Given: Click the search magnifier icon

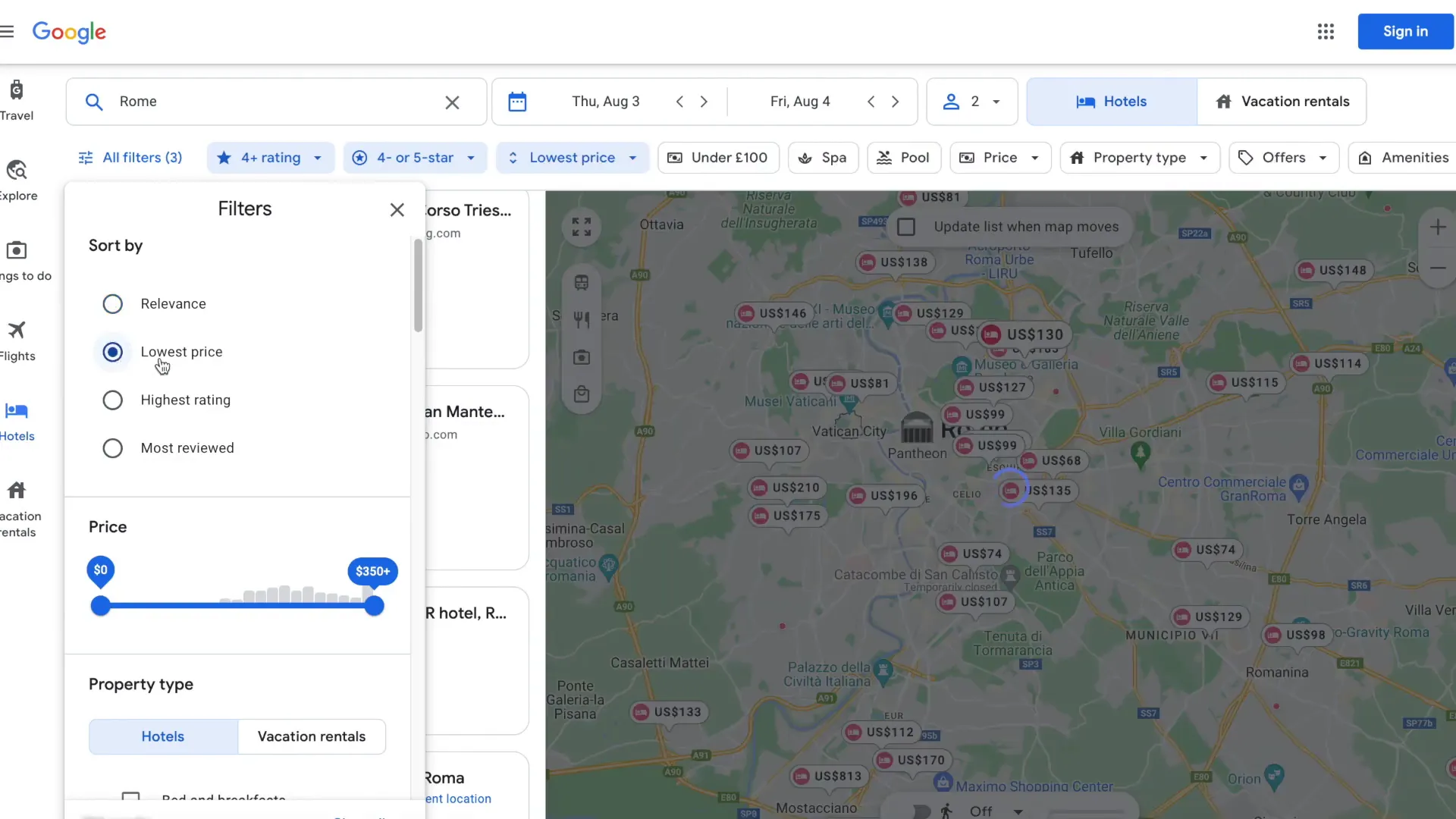Looking at the screenshot, I should pyautogui.click(x=94, y=102).
